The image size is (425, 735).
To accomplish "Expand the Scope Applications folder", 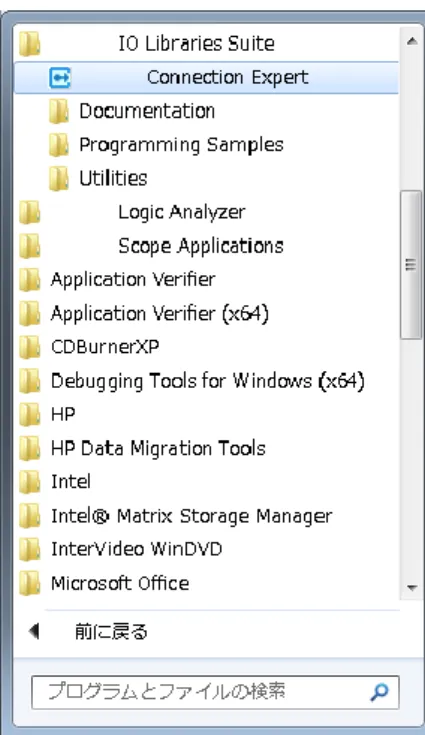I will pyautogui.click(x=206, y=246).
